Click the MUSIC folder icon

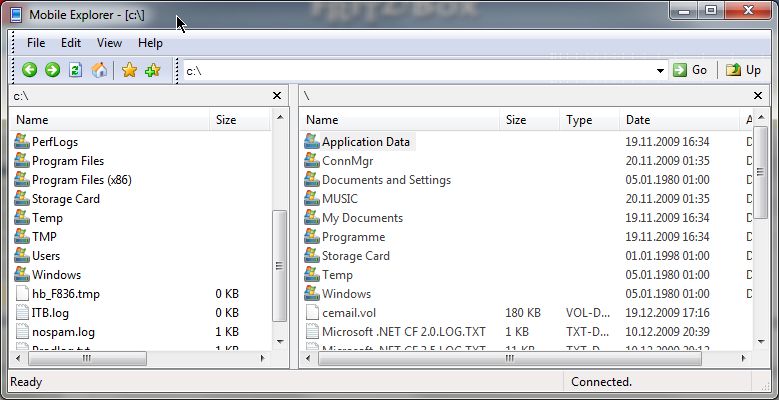pos(312,198)
